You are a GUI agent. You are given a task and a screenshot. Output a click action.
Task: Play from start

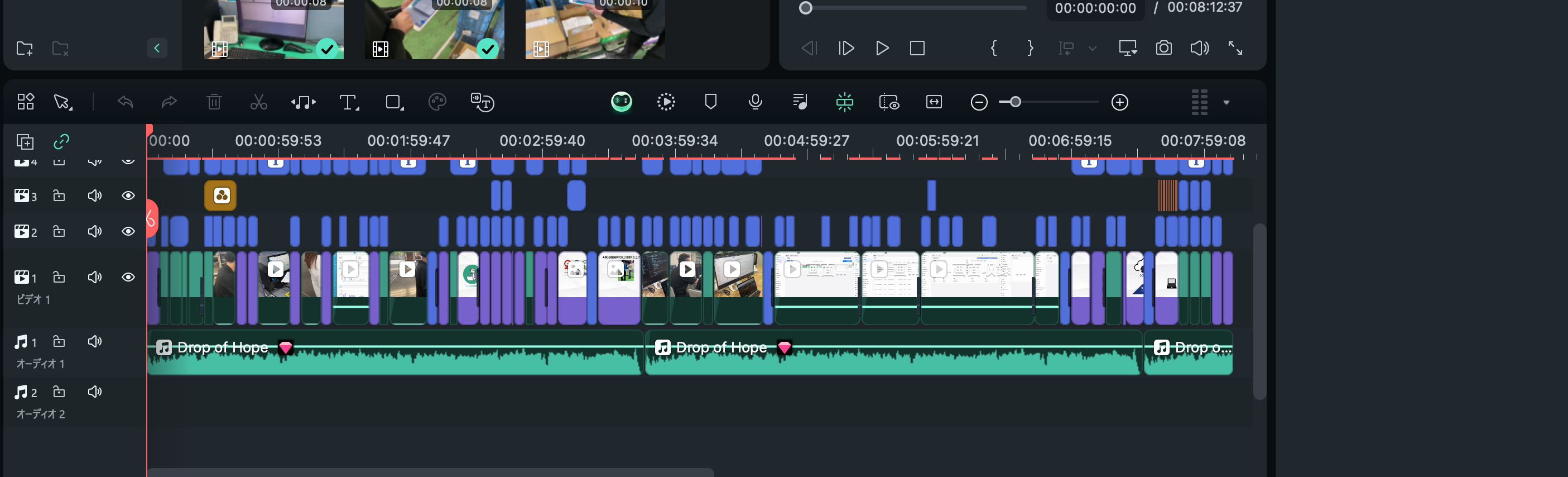click(x=846, y=48)
